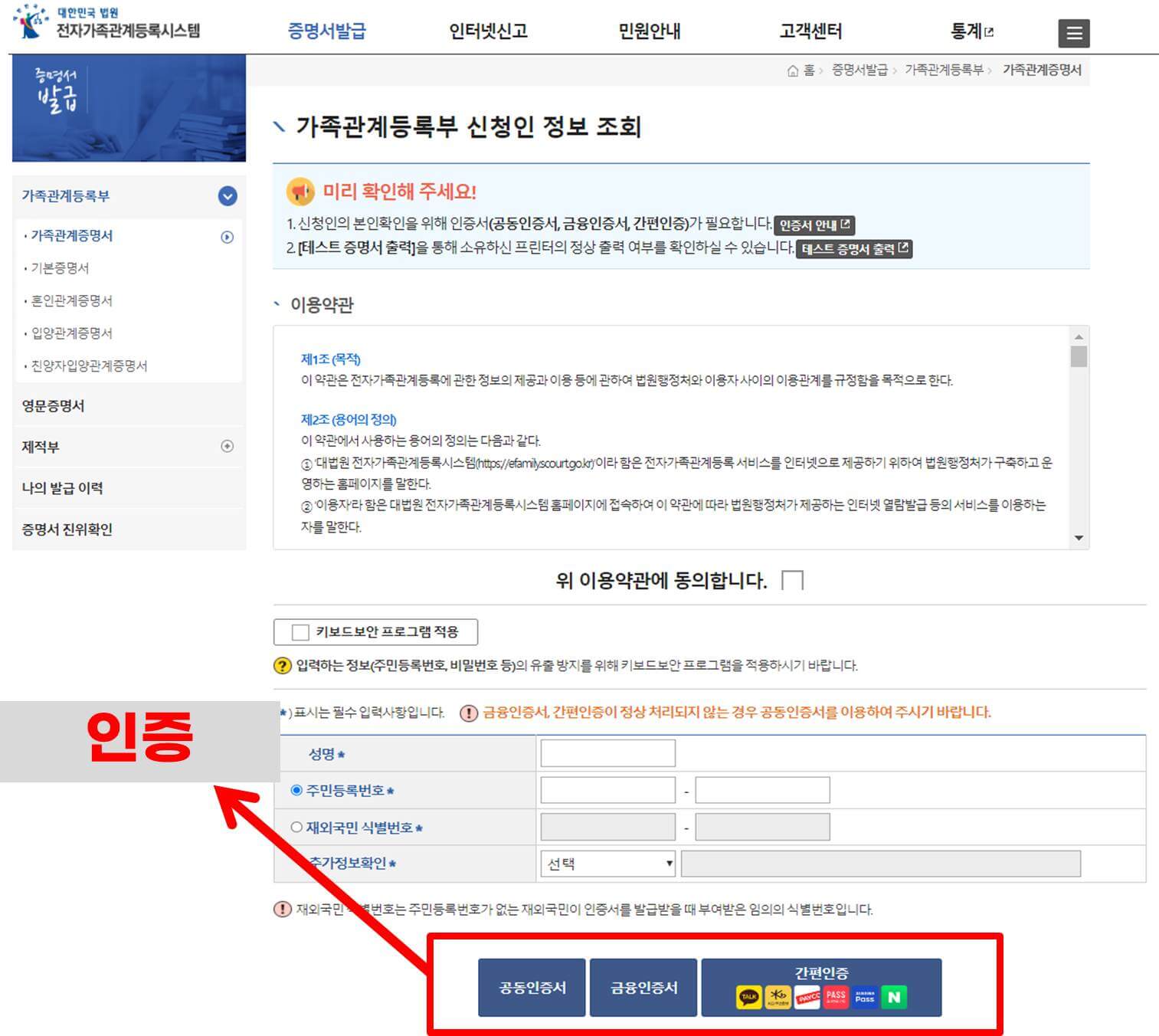The width and height of the screenshot is (1159, 1036).
Task: Open the 고객센터 menu
Action: click(x=810, y=31)
